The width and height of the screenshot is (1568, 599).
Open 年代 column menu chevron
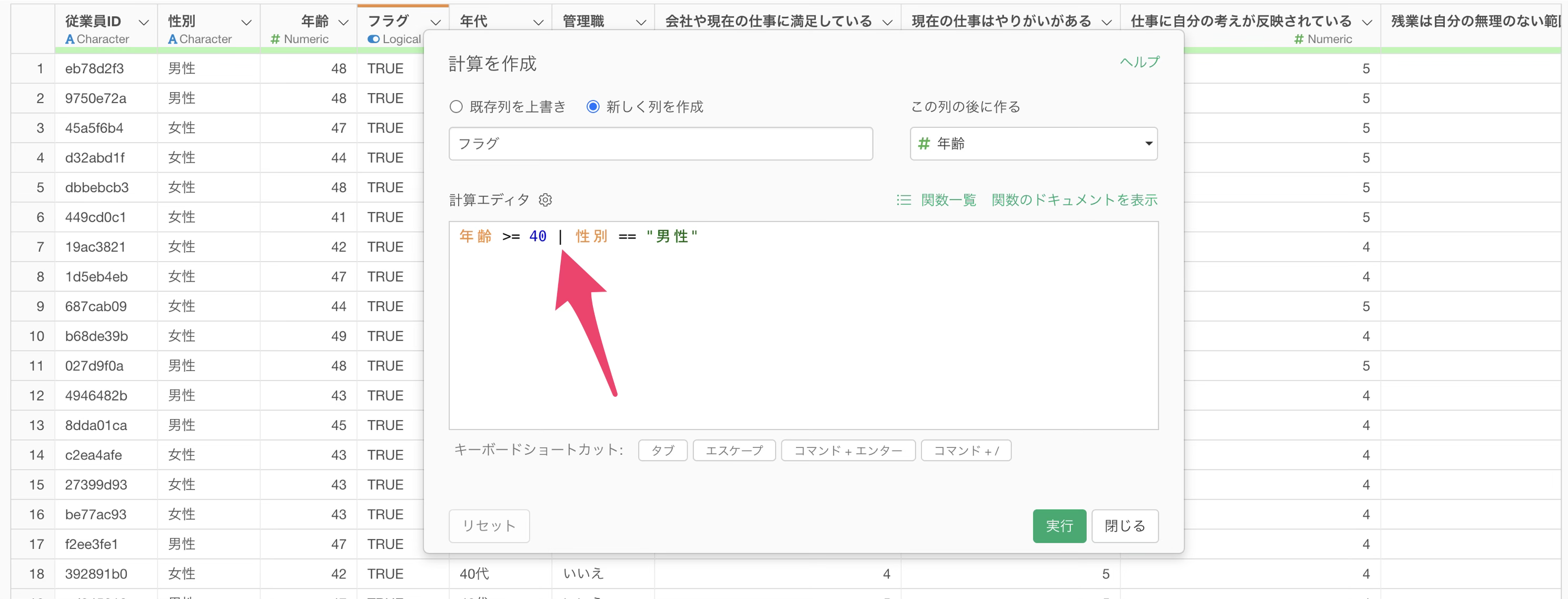[538, 23]
